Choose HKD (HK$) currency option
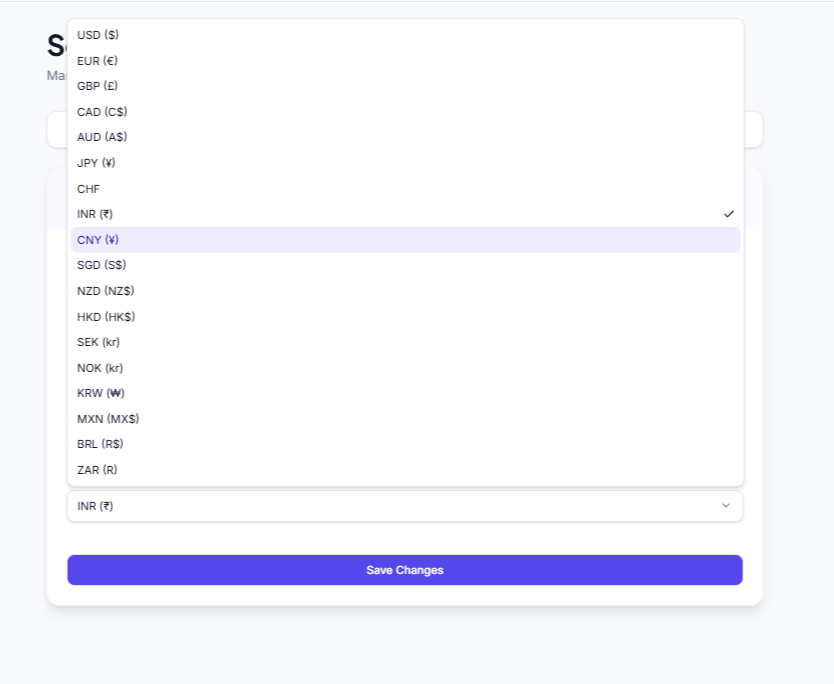 click(106, 317)
